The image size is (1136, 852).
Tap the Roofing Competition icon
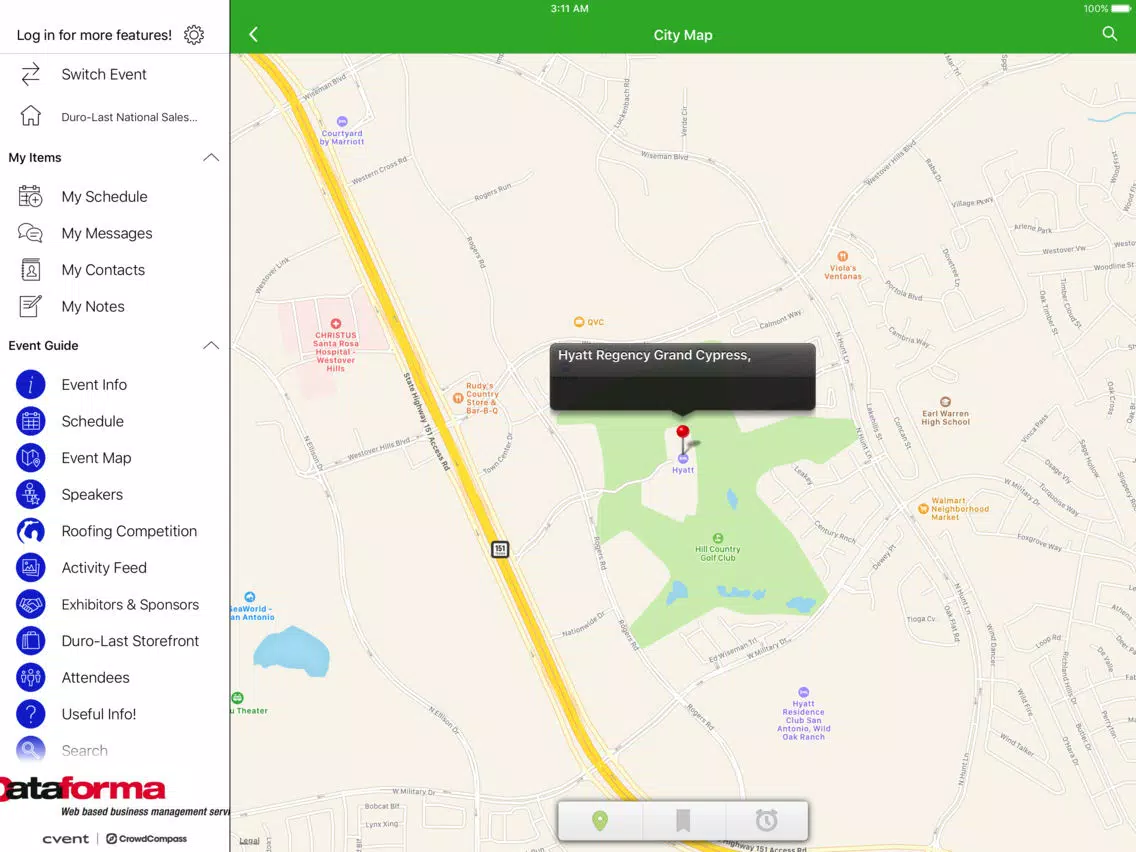[30, 531]
